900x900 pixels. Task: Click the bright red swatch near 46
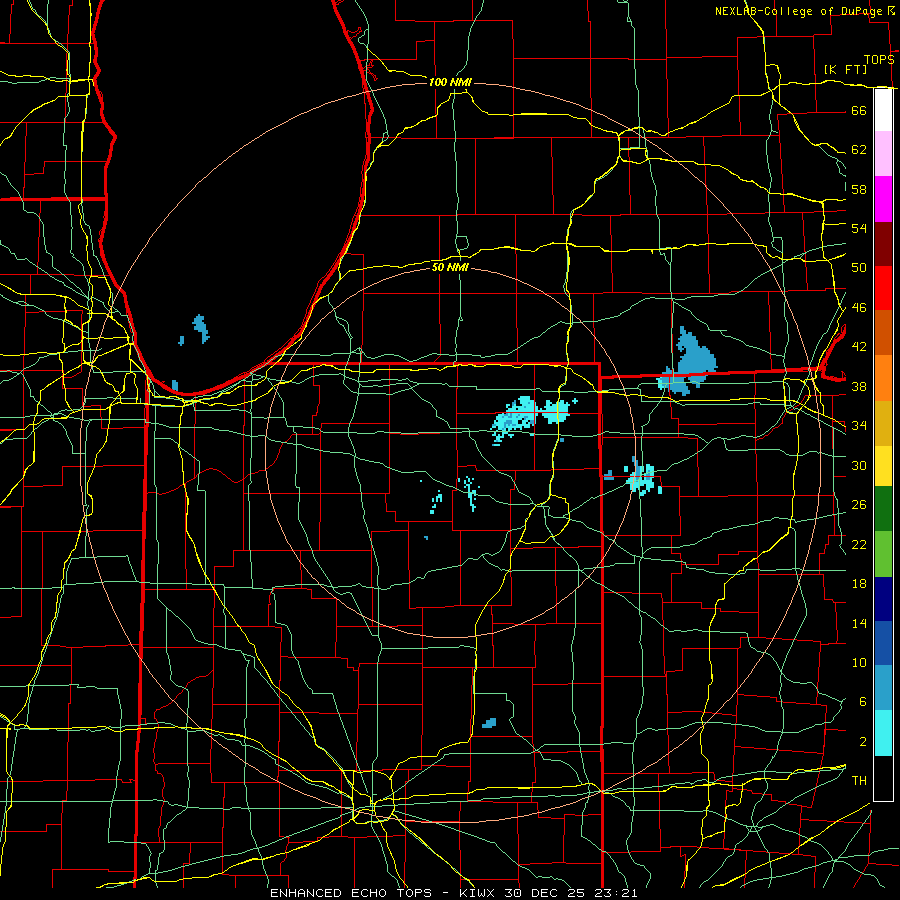click(883, 288)
